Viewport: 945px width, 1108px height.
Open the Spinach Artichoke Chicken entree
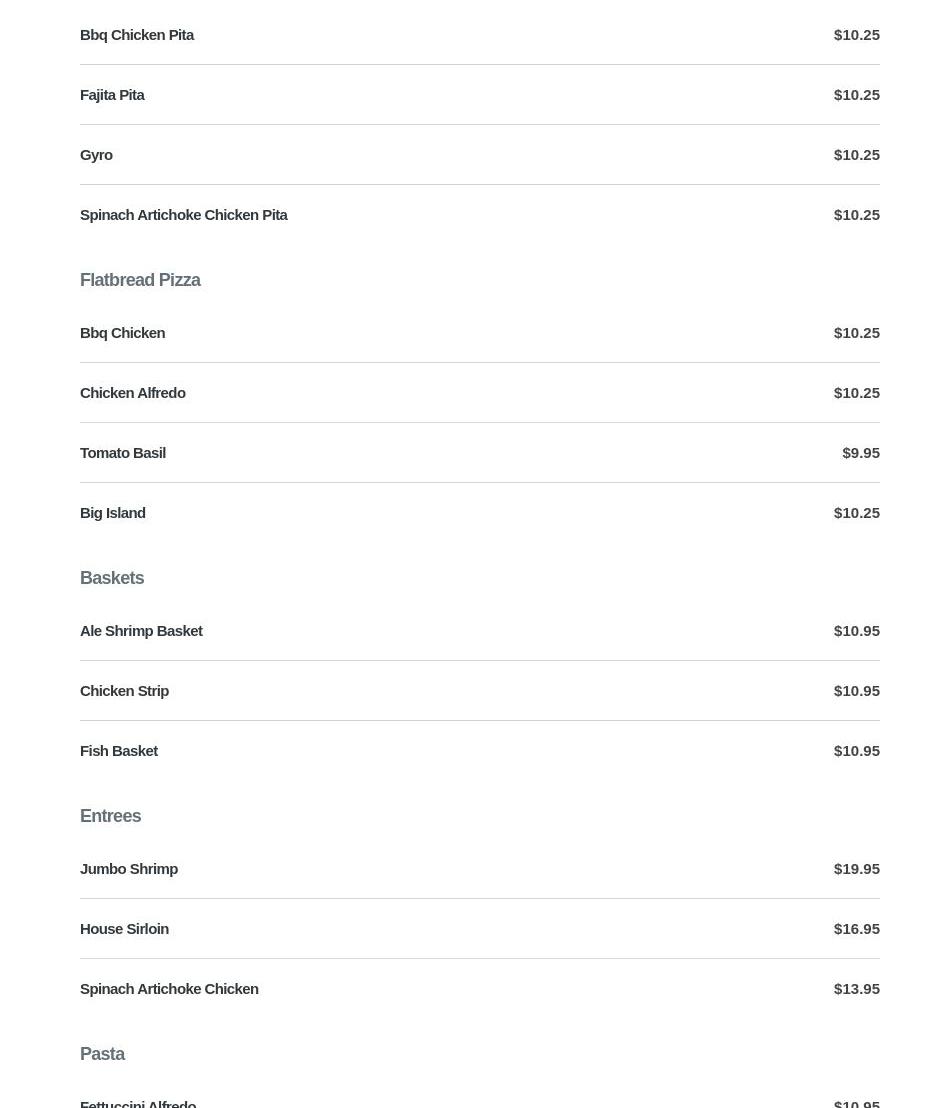tap(169, 989)
